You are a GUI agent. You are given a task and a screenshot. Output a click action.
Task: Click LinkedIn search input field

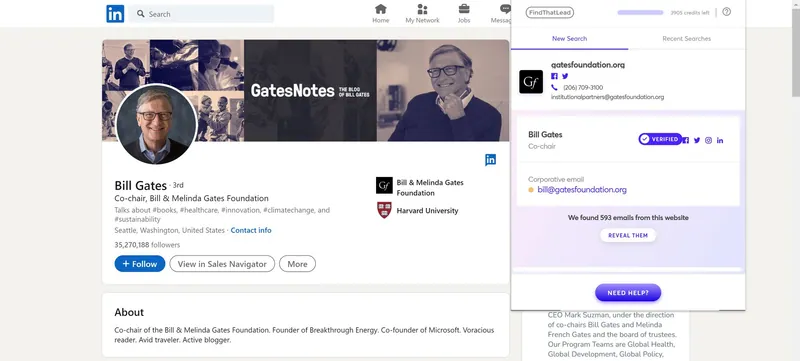click(x=201, y=14)
